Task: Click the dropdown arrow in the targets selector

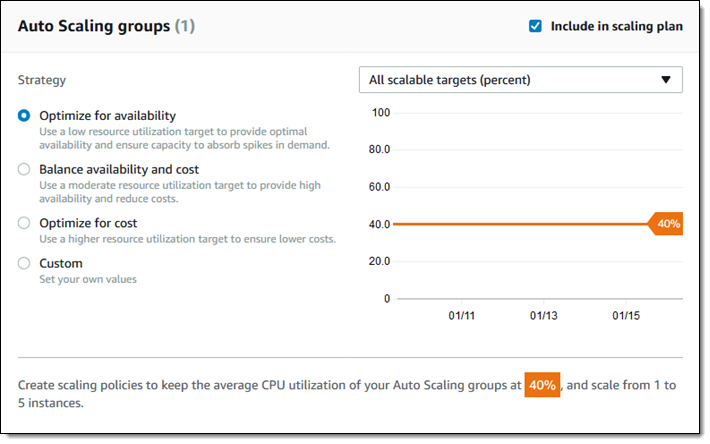Action: coord(665,80)
